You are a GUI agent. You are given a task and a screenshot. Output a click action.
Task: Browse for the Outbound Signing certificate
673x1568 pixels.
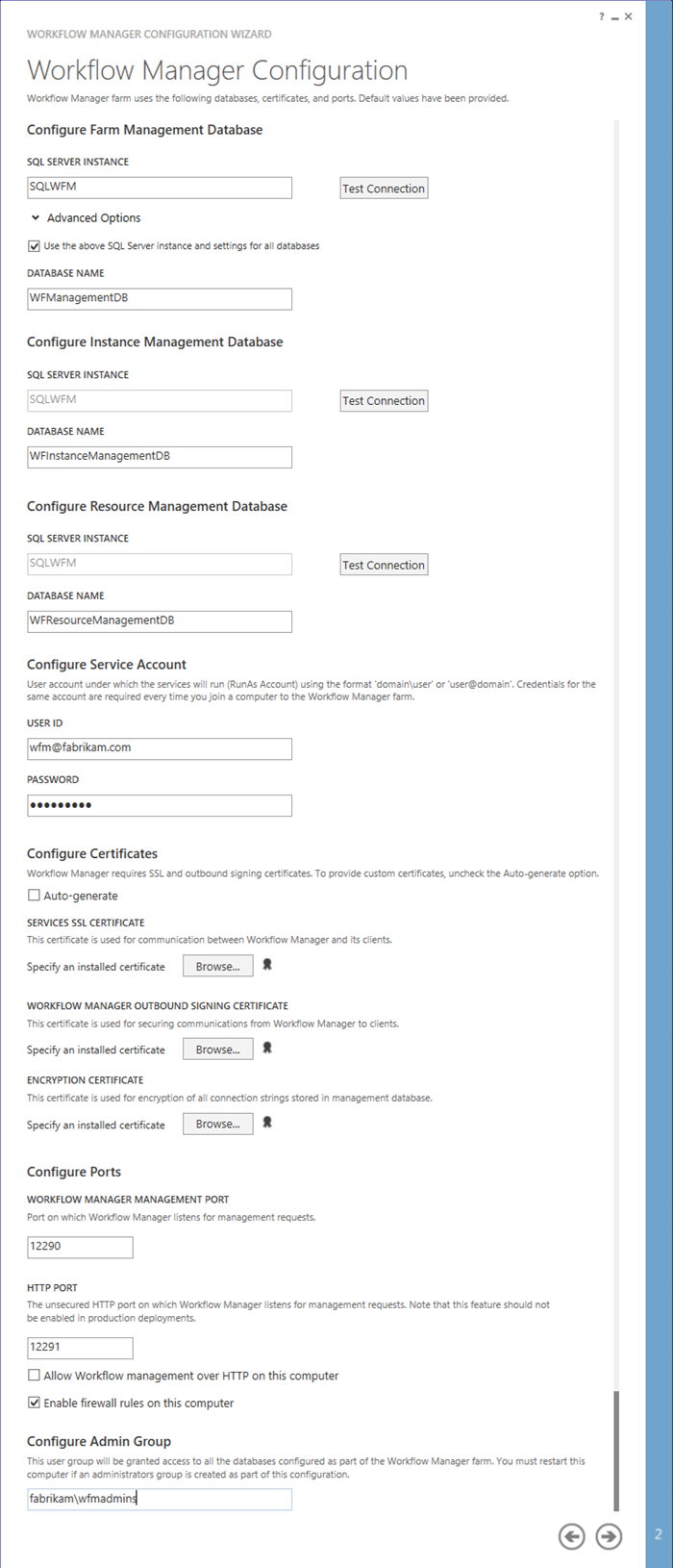[x=218, y=1050]
